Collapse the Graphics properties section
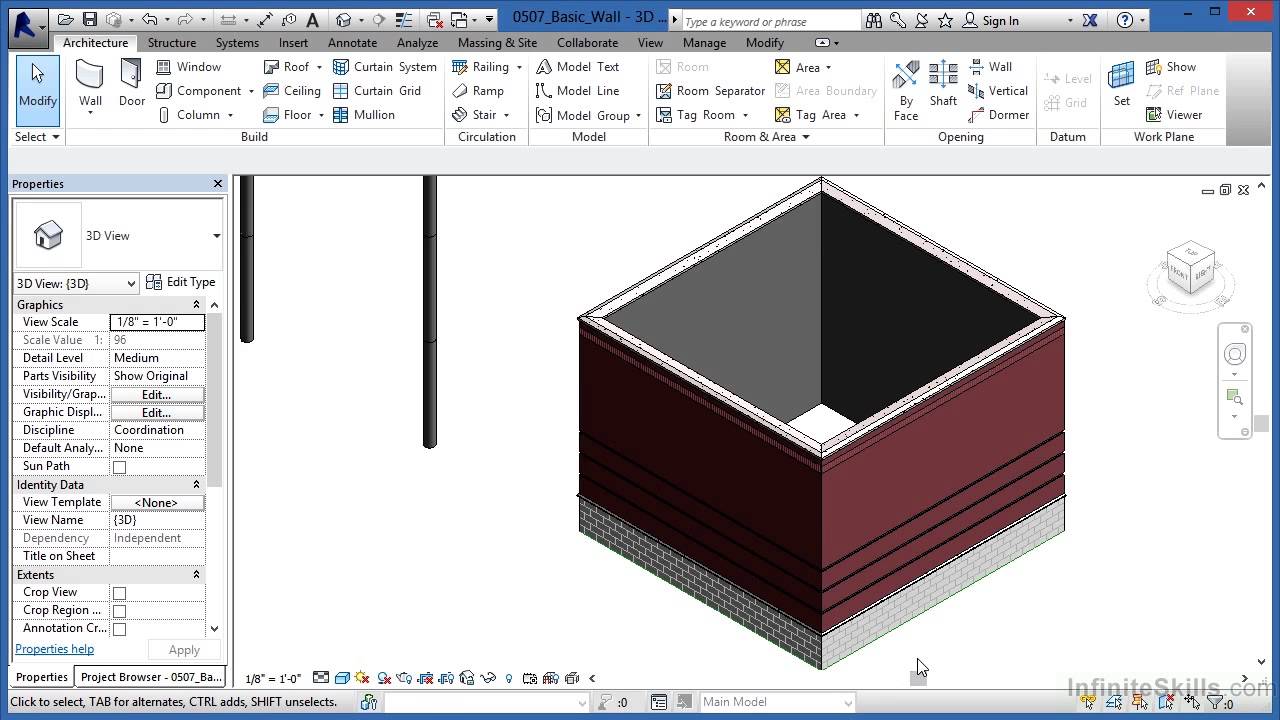Image resolution: width=1280 pixels, height=720 pixels. tap(196, 305)
